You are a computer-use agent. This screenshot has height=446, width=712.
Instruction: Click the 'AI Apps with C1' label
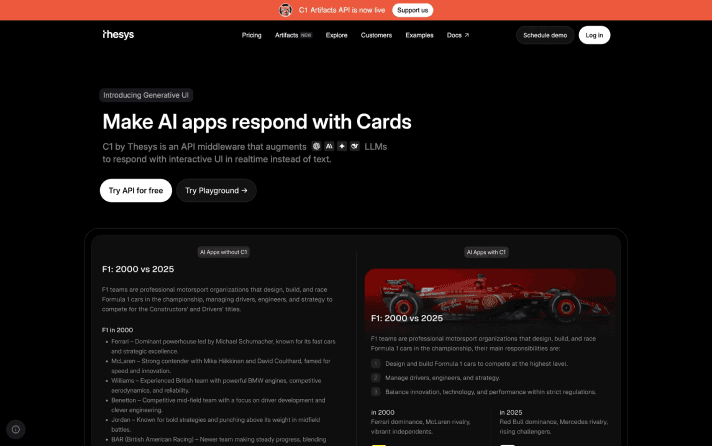click(x=486, y=252)
